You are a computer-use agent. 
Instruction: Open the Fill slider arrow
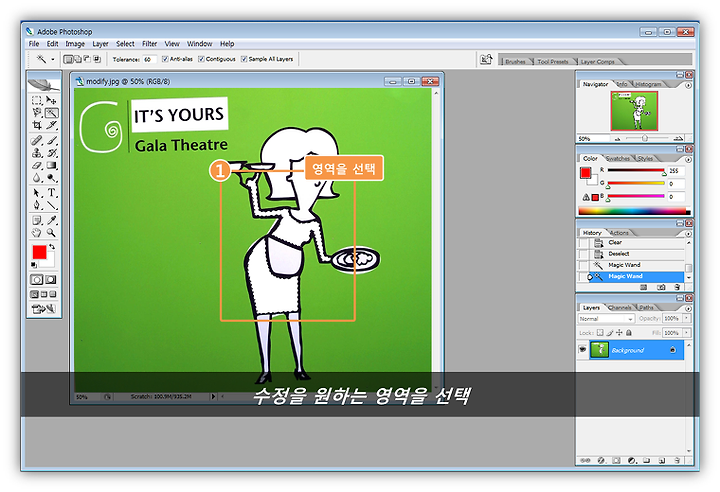click(686, 333)
